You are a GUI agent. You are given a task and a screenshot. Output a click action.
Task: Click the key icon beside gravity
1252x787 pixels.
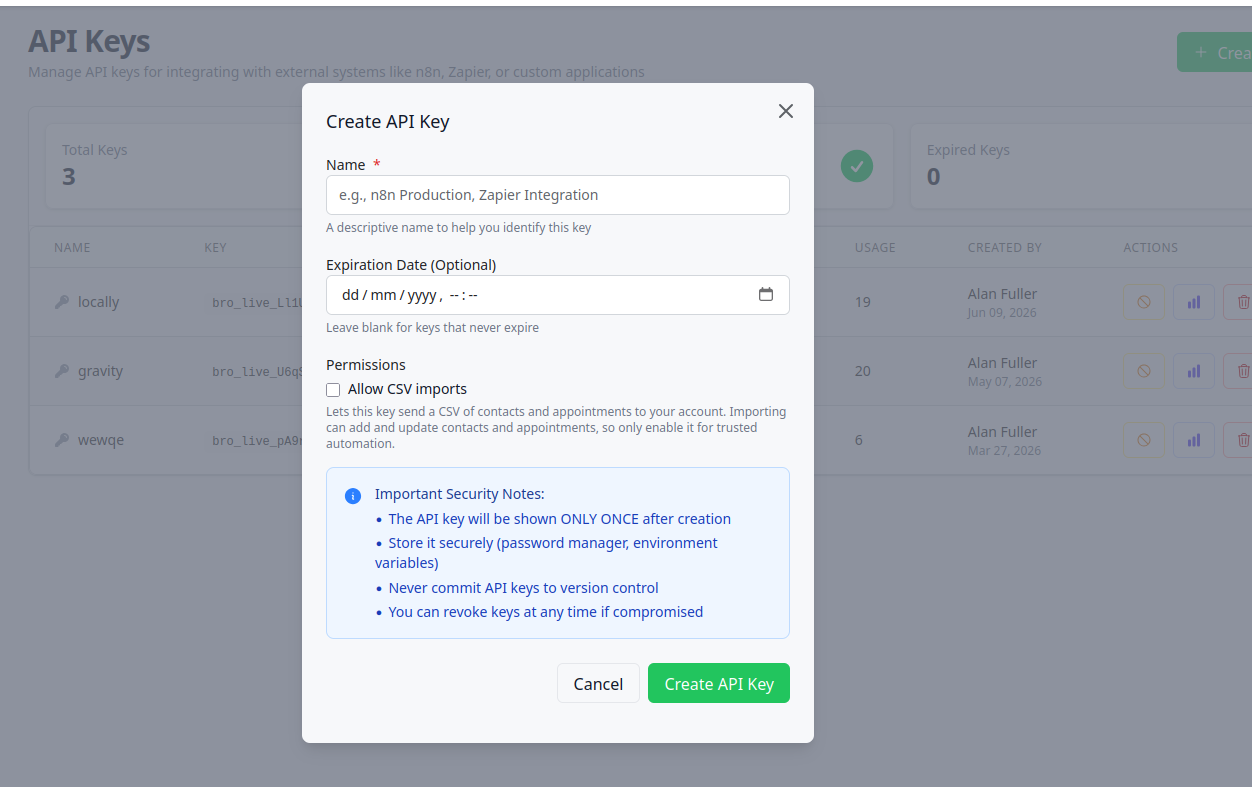[x=62, y=371]
